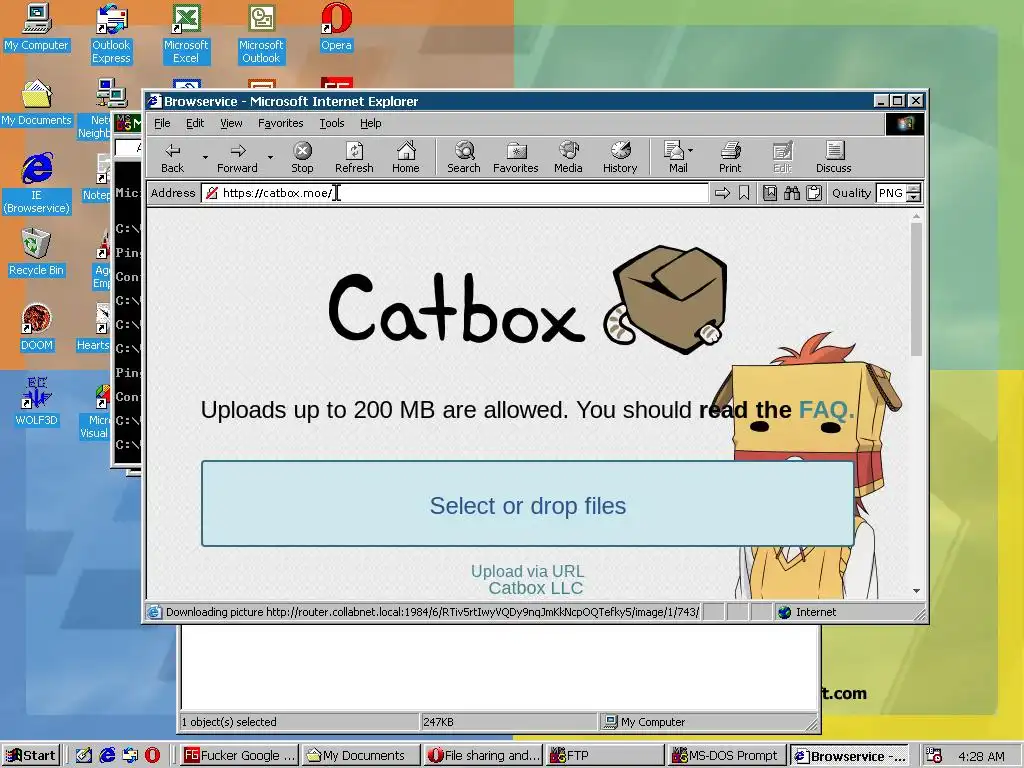Switch to File sharing and... Opera taskbar button
The width and height of the screenshot is (1024, 768).
coord(484,756)
